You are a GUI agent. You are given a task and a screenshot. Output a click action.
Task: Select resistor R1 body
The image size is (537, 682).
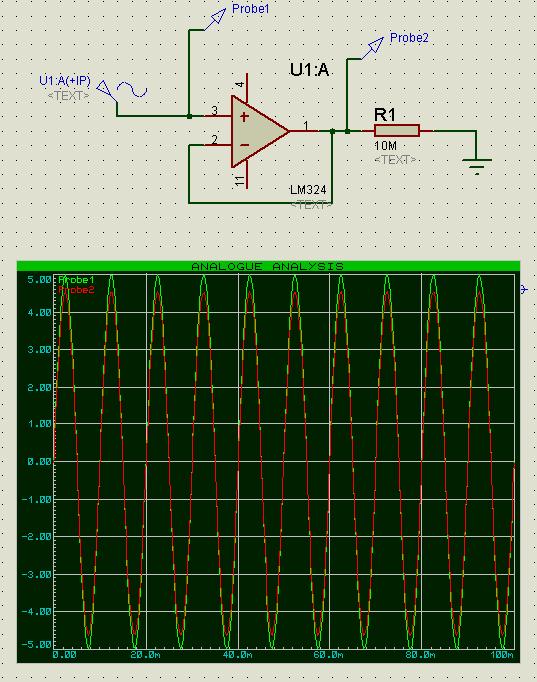click(x=397, y=130)
